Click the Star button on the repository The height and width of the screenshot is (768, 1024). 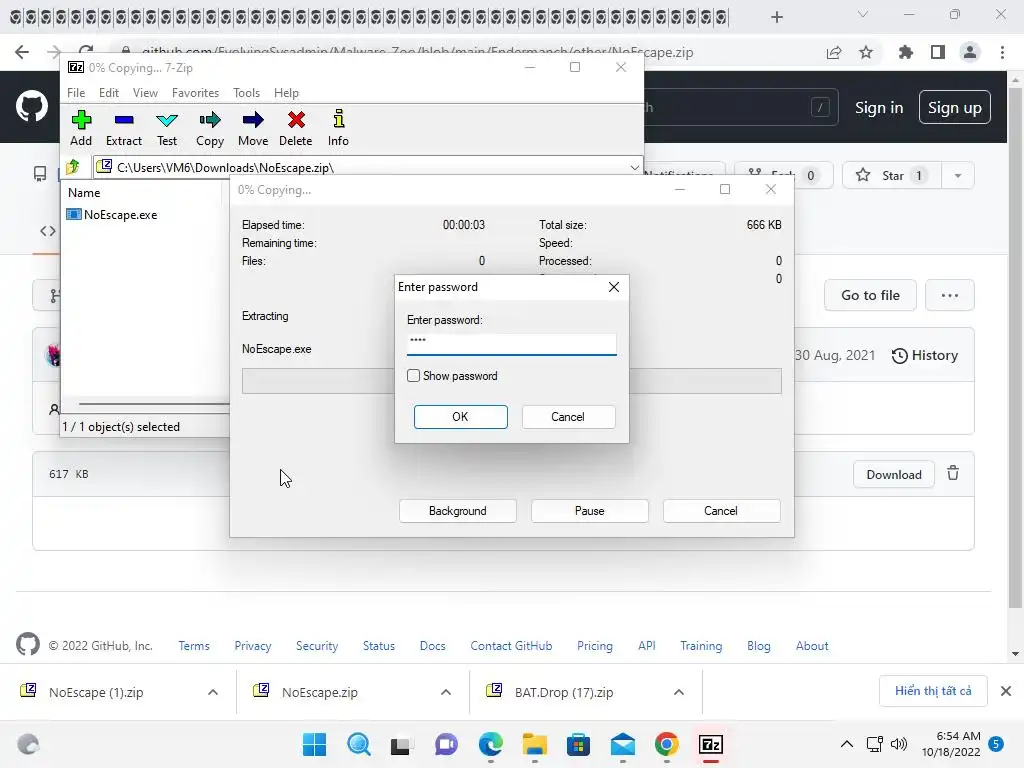[x=892, y=175]
